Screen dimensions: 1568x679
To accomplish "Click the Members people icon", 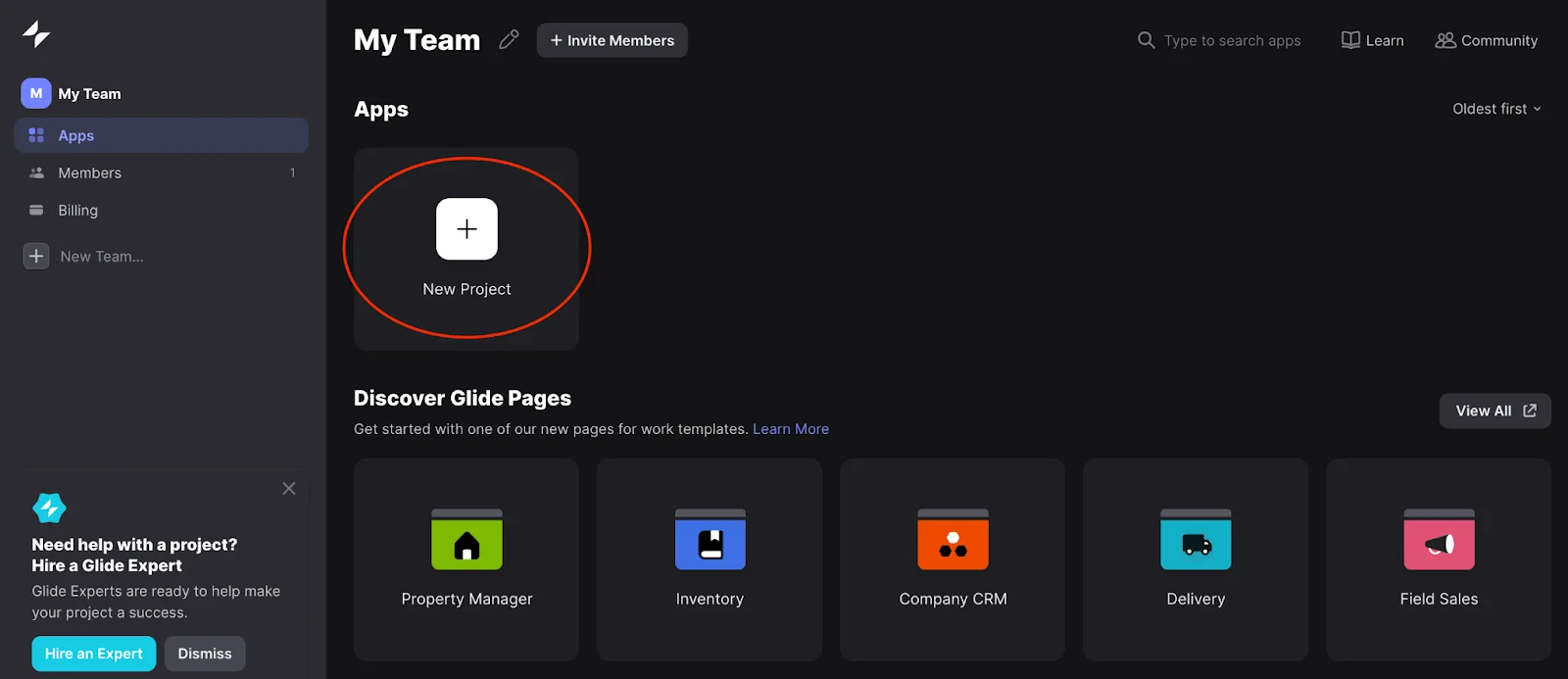I will coord(36,172).
